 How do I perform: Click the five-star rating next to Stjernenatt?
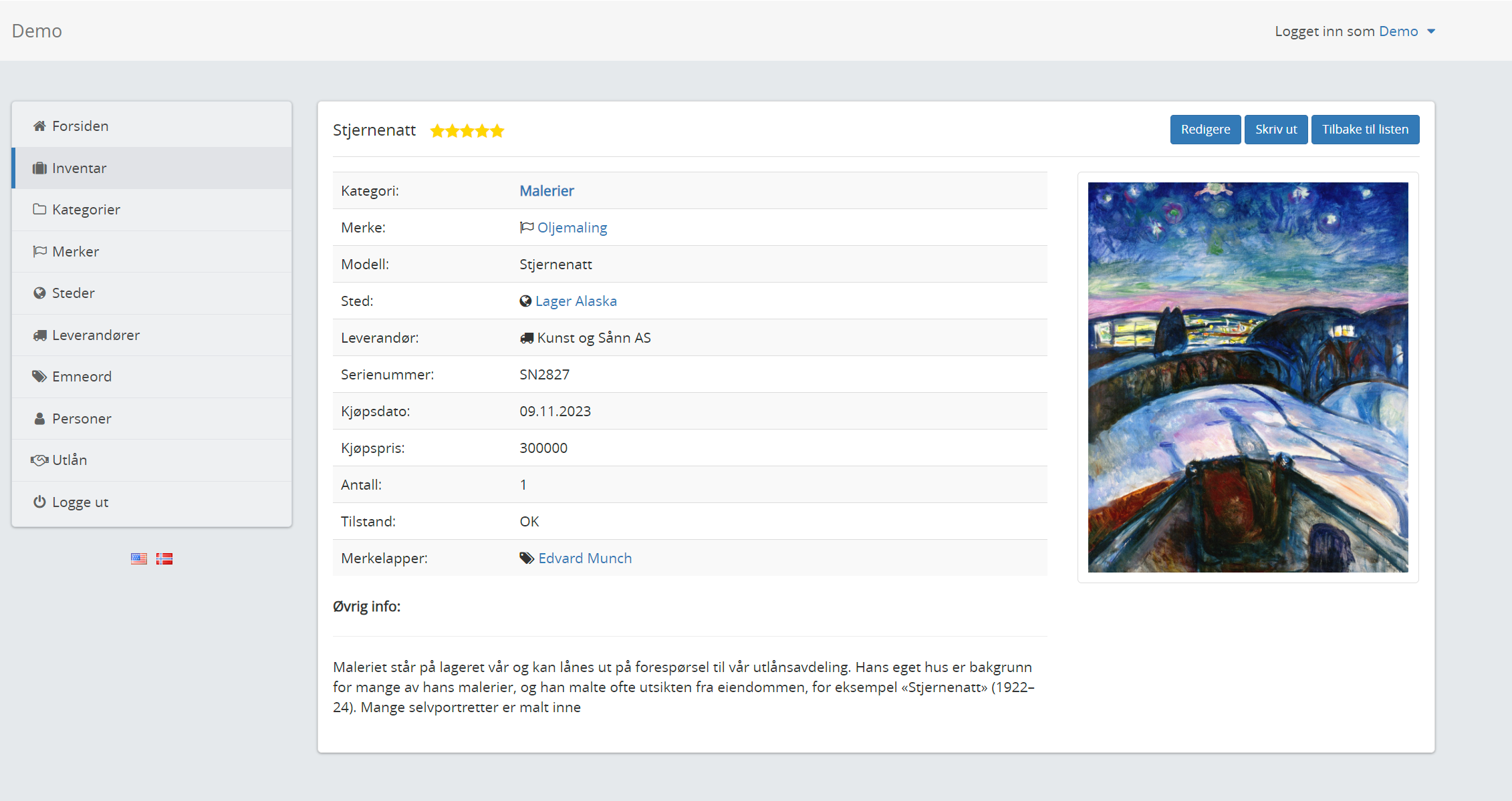pyautogui.click(x=467, y=131)
